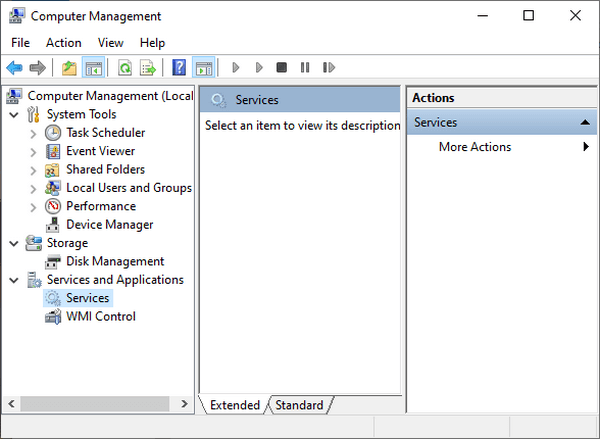The height and width of the screenshot is (439, 600).
Task: Open the More Actions submenu arrow
Action: (x=586, y=147)
